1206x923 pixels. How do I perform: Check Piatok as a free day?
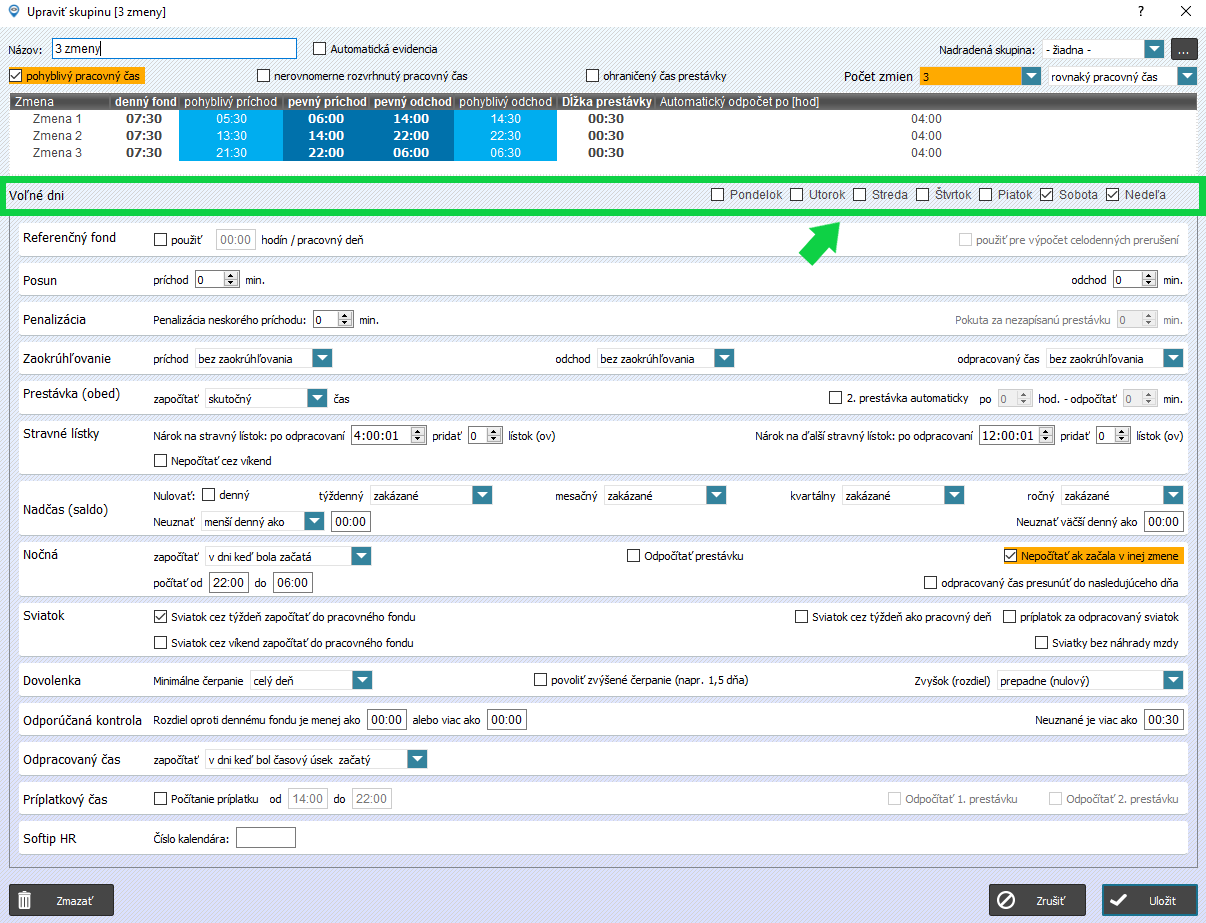coord(986,195)
